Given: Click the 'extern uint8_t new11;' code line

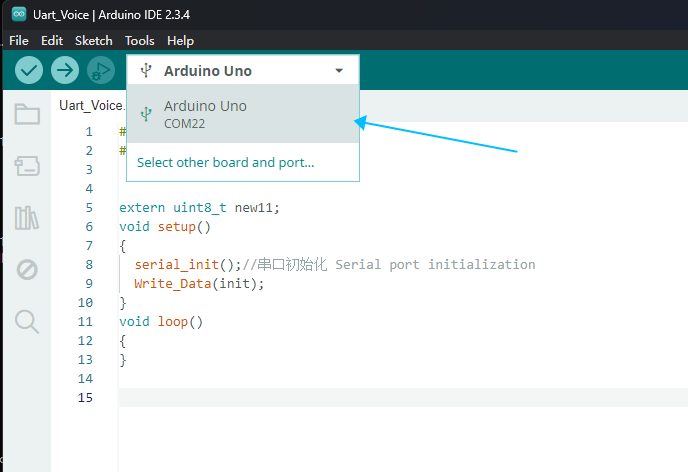Looking at the screenshot, I should click(x=199, y=207).
